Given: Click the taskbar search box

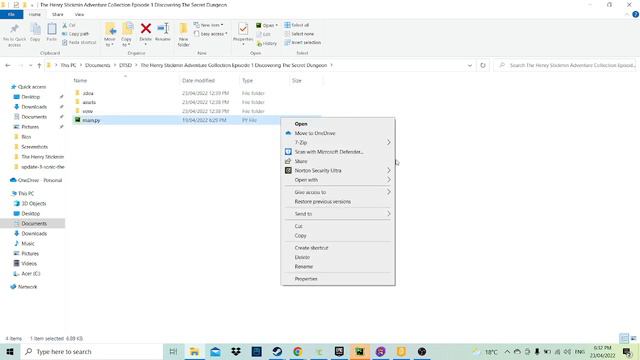Looking at the screenshot, I should click(x=92, y=351).
